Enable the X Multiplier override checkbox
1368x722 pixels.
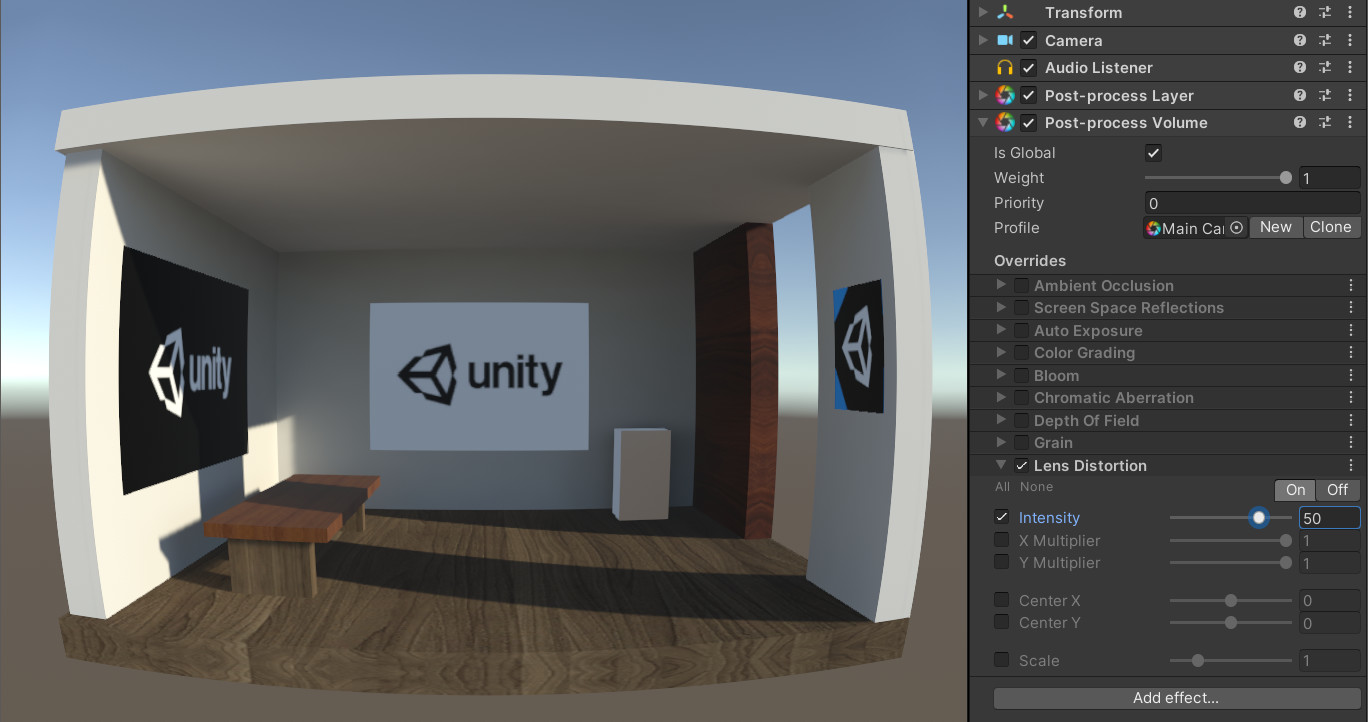pyautogui.click(x=1002, y=541)
